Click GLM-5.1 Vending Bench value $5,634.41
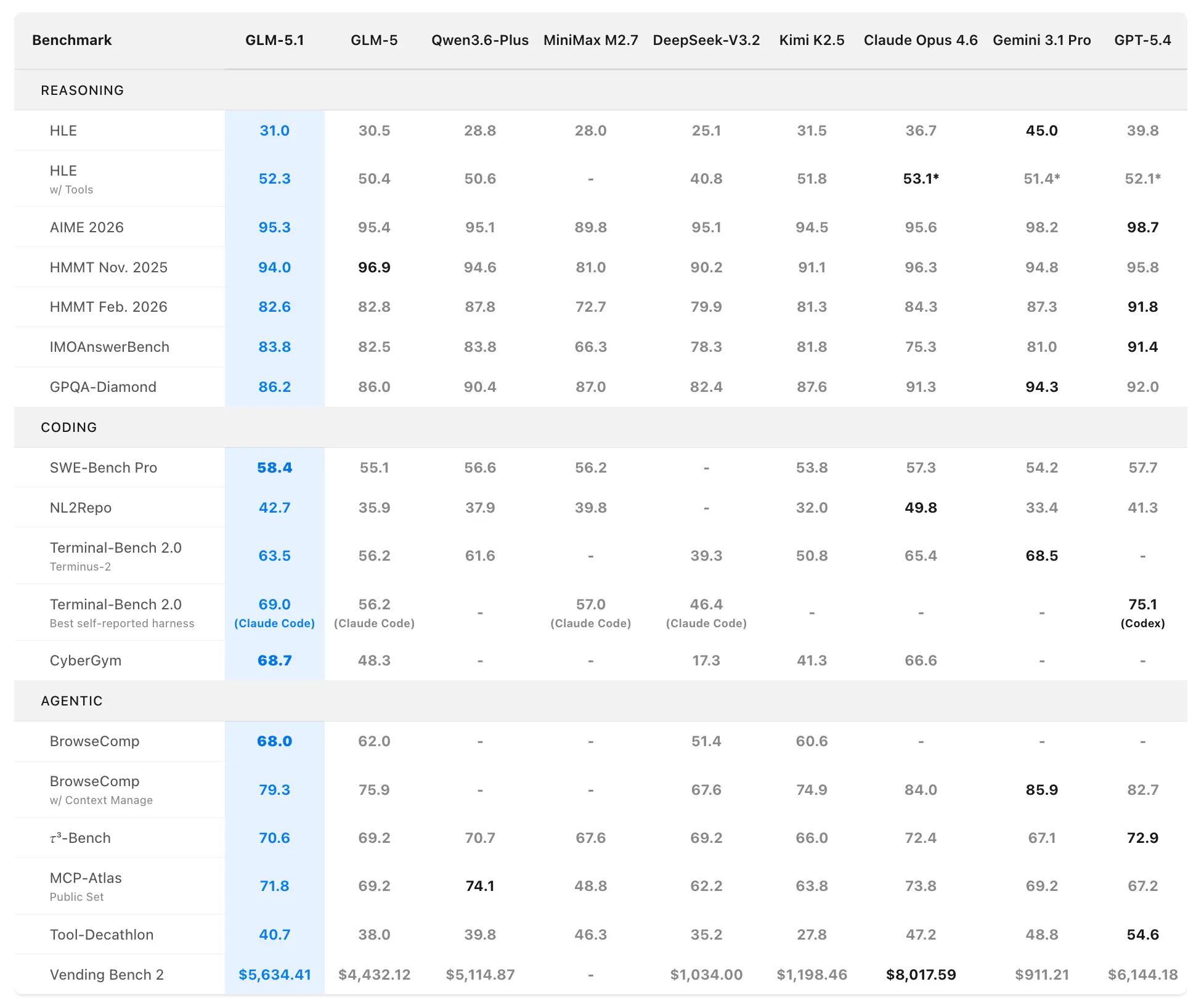Image resolution: width=1204 pixels, height=1008 pixels. click(x=274, y=975)
